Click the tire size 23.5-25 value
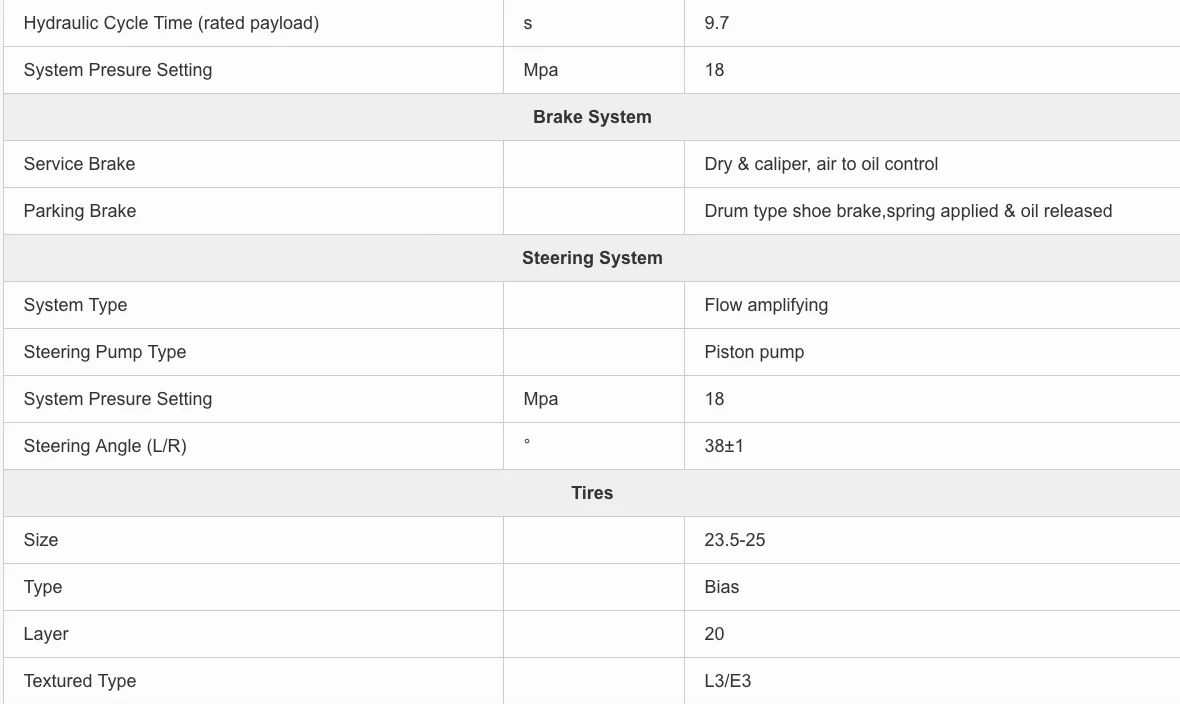 coord(734,540)
